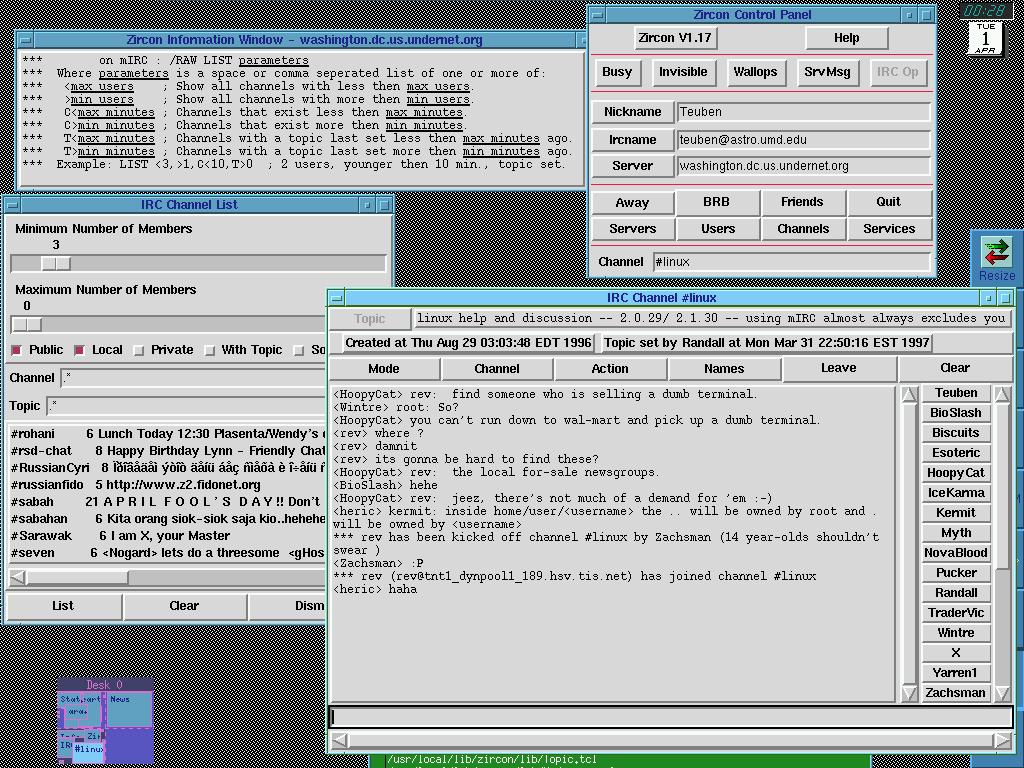Open window menu of Zircon Control Panel
Screen dimensions: 1024x768
[597, 15]
